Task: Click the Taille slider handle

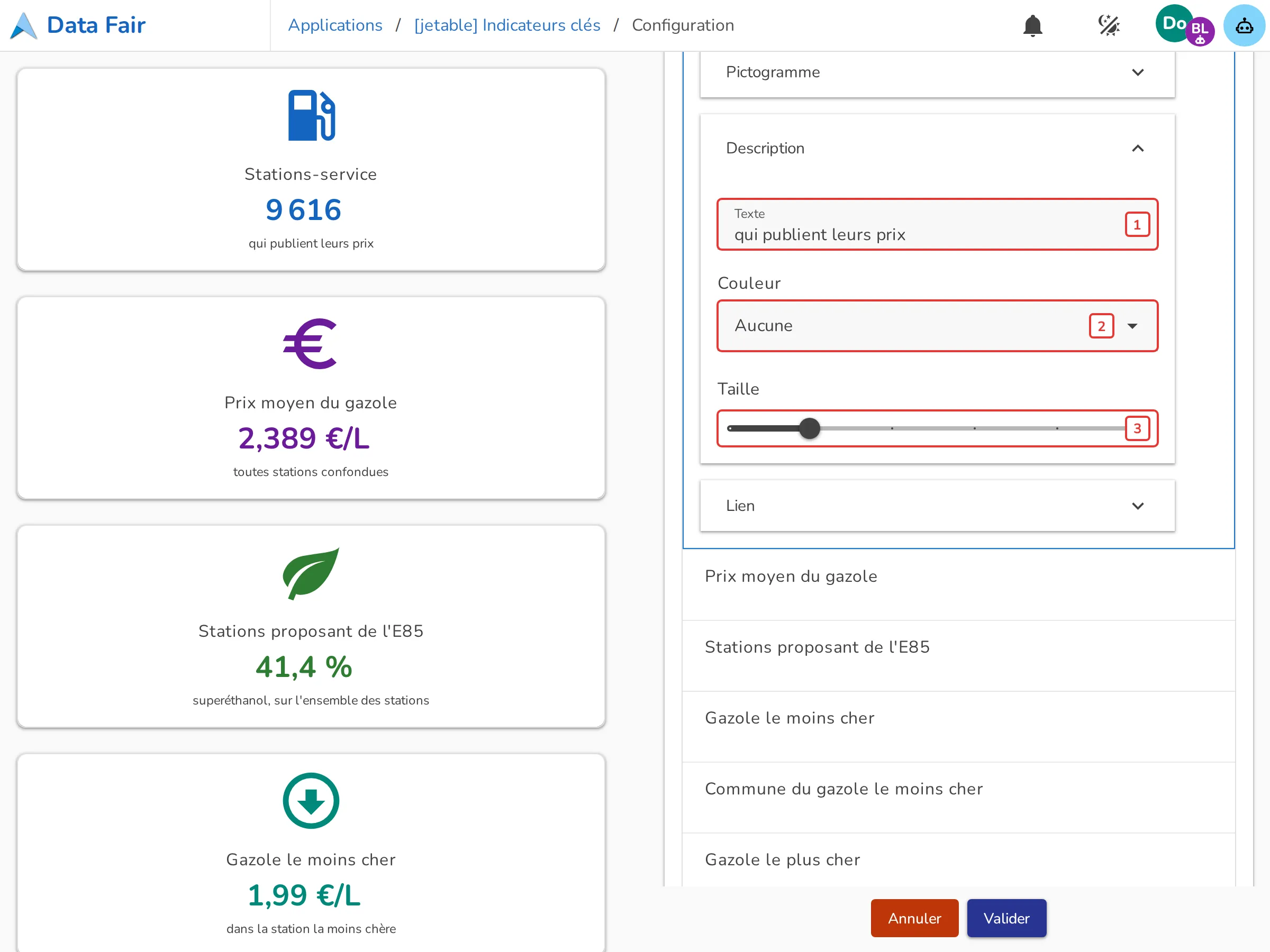Action: tap(810, 428)
